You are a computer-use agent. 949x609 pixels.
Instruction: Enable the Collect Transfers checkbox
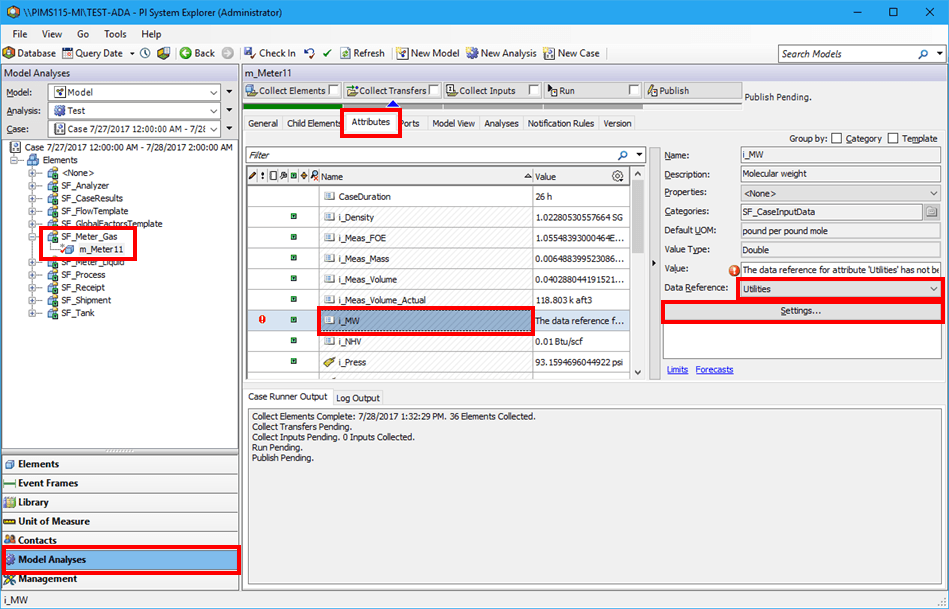(435, 90)
